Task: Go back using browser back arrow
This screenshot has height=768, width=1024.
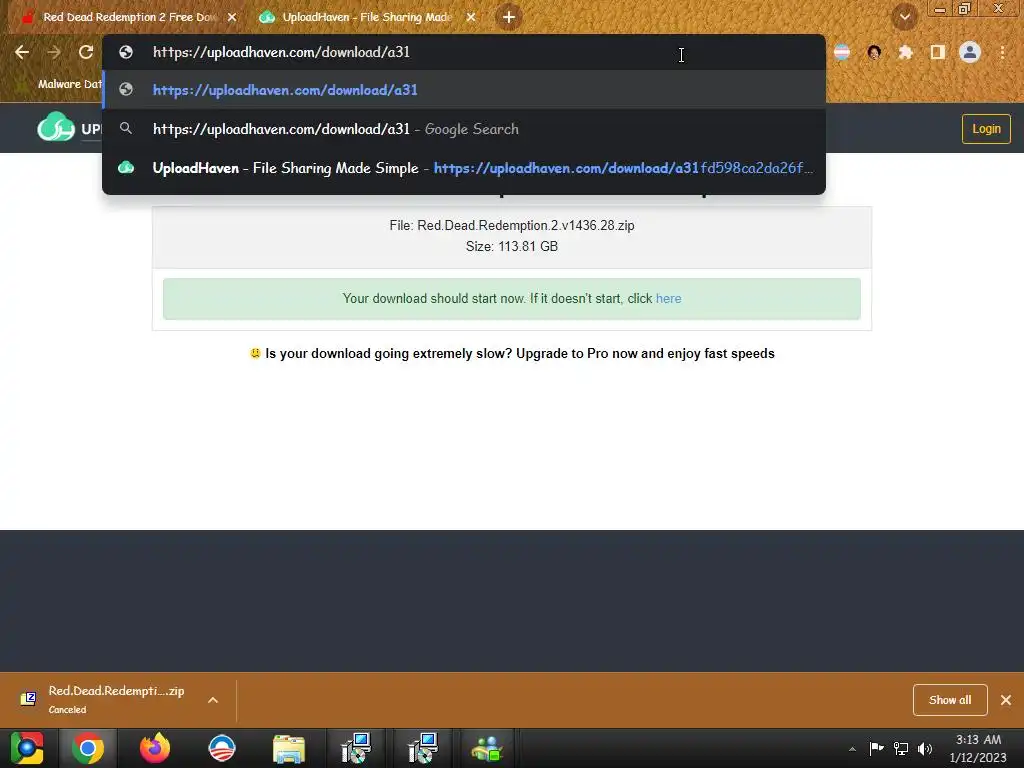Action: [22, 52]
